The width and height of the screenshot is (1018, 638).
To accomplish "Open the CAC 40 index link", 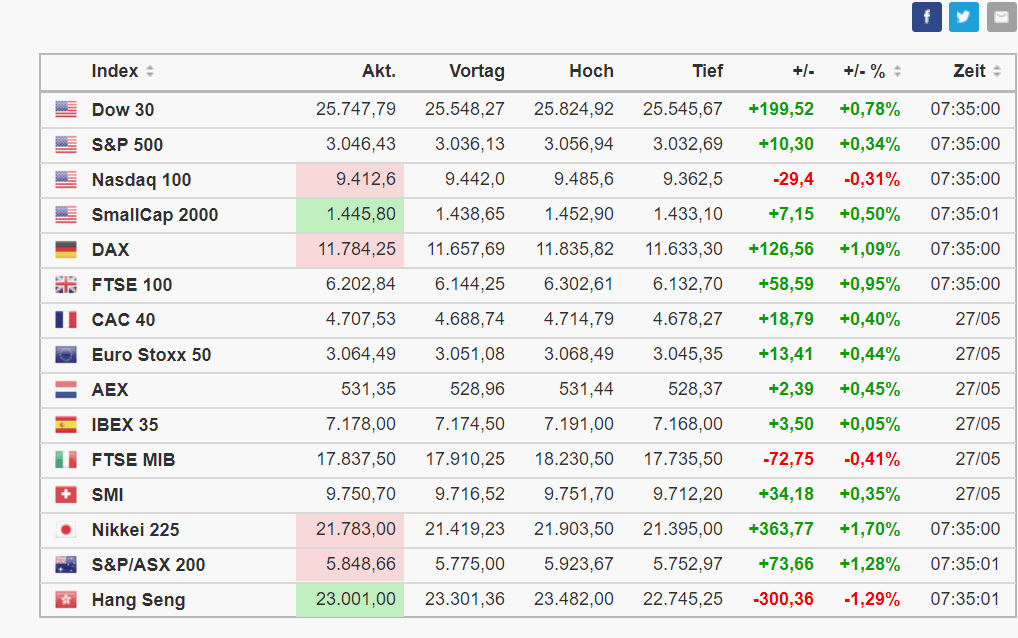I will (x=123, y=320).
